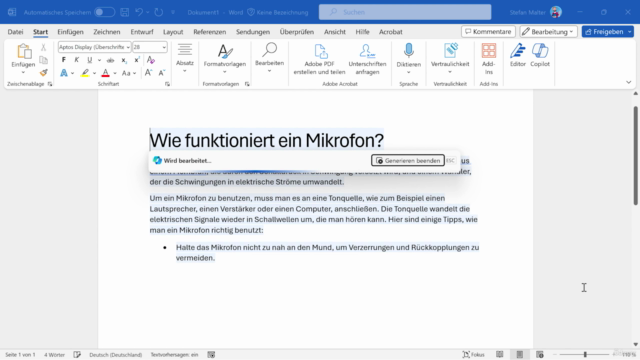Open the Datei menu
Image resolution: width=640 pixels, height=360 pixels.
pos(16,32)
